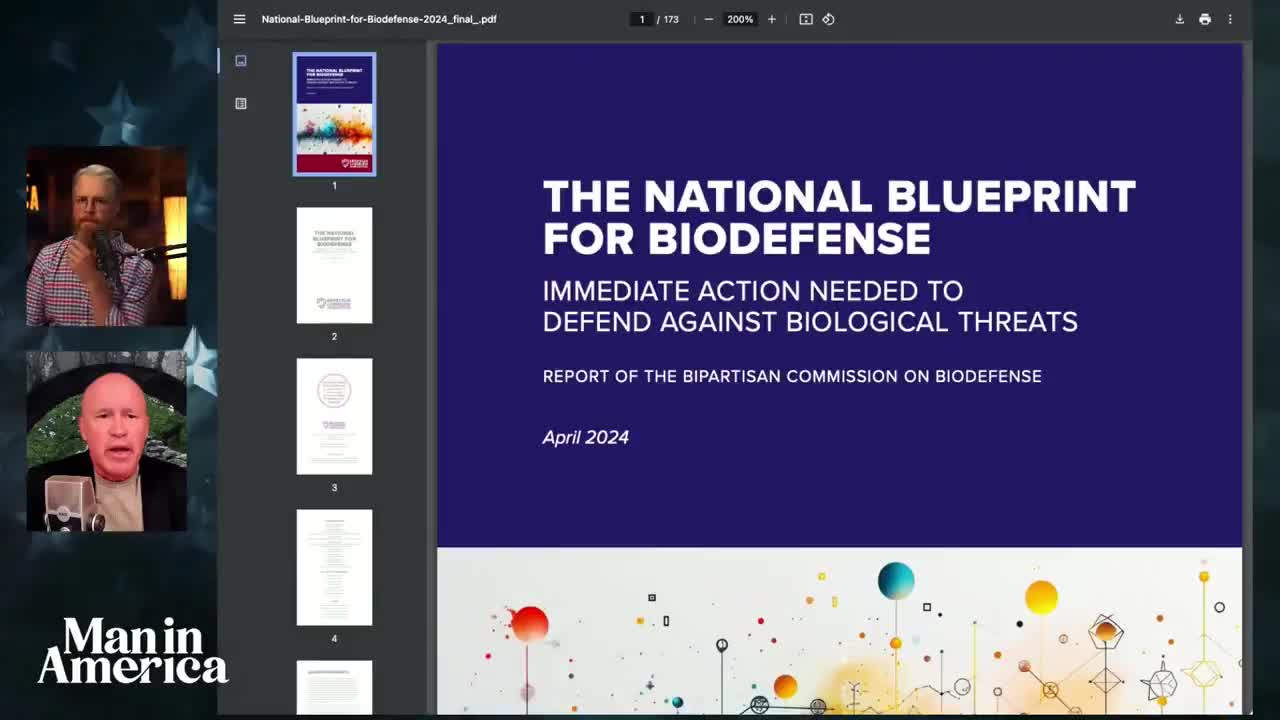Click the zoom in plus icon
The height and width of the screenshot is (720, 1280).
click(771, 19)
